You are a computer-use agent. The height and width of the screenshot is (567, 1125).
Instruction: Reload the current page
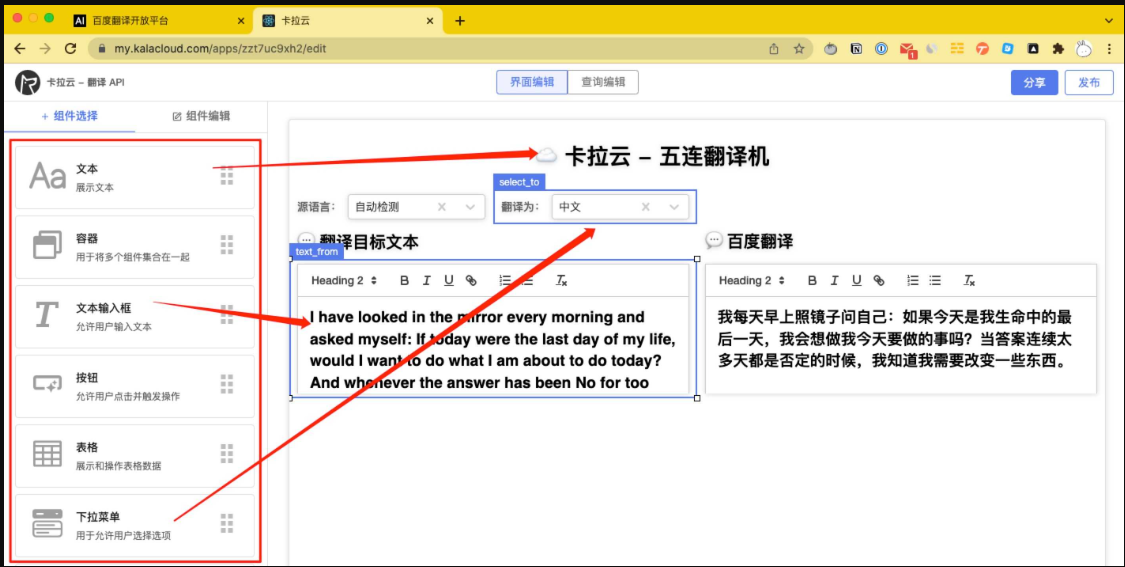[70, 49]
